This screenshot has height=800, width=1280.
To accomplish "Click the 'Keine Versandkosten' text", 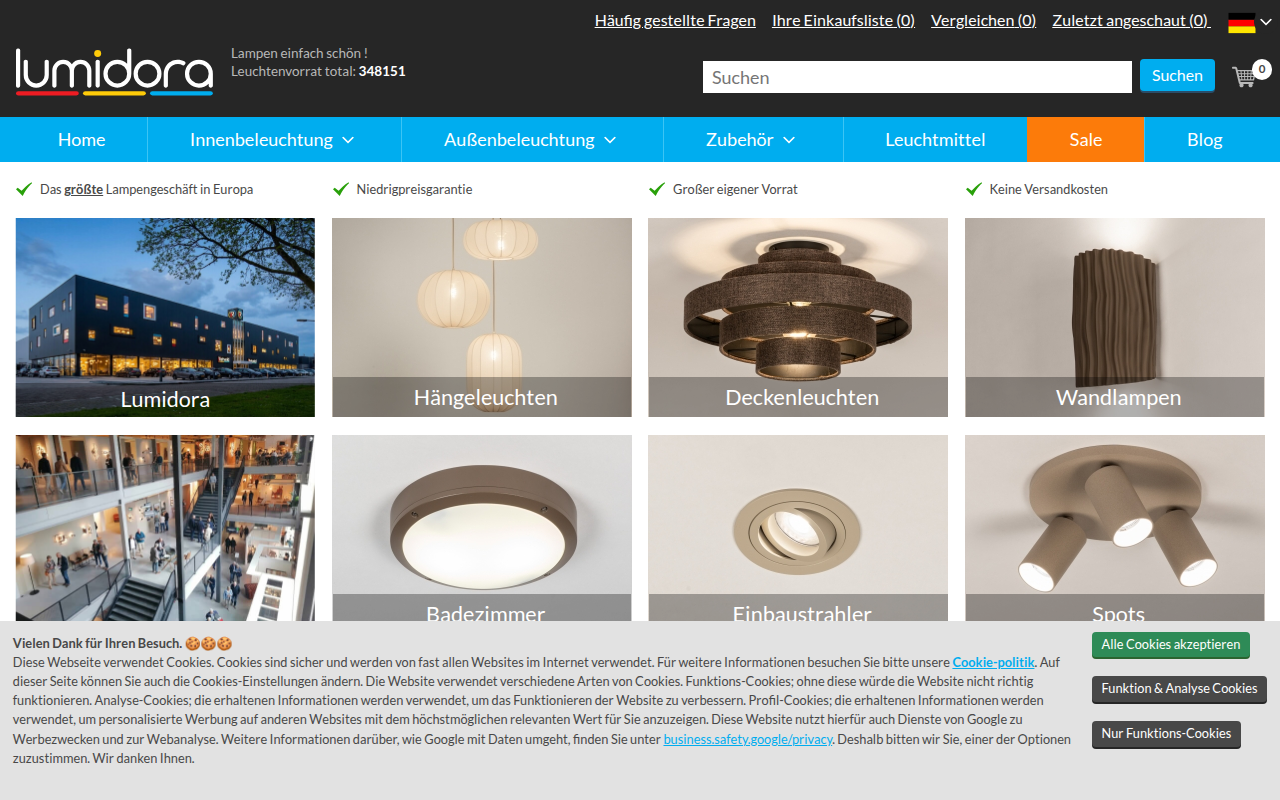I will click(1048, 189).
